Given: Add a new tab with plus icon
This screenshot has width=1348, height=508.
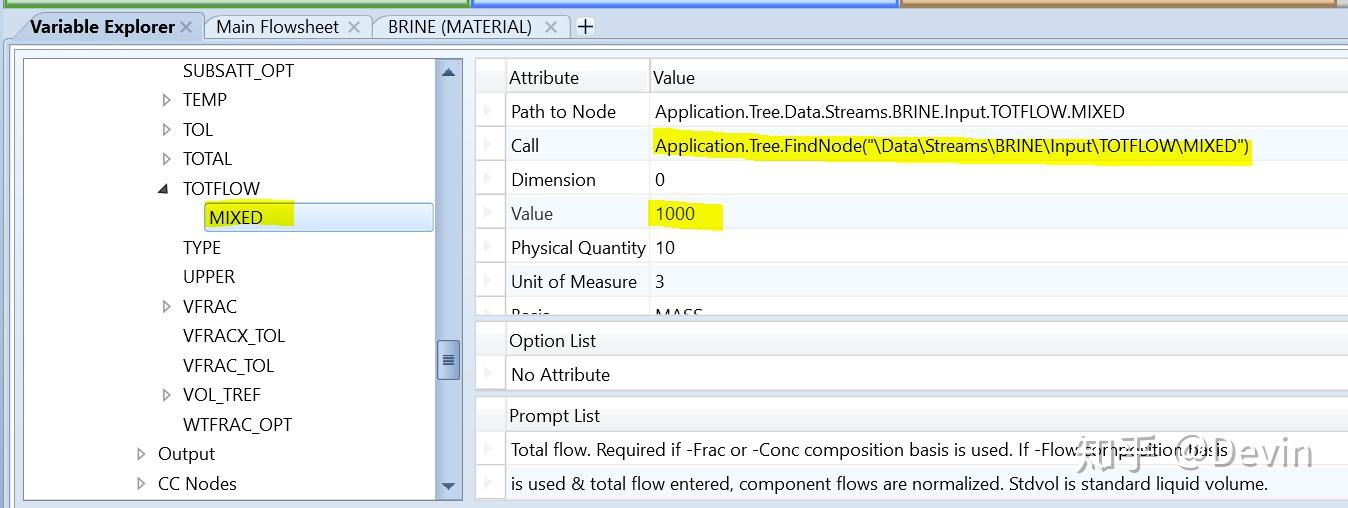Looking at the screenshot, I should [586, 27].
